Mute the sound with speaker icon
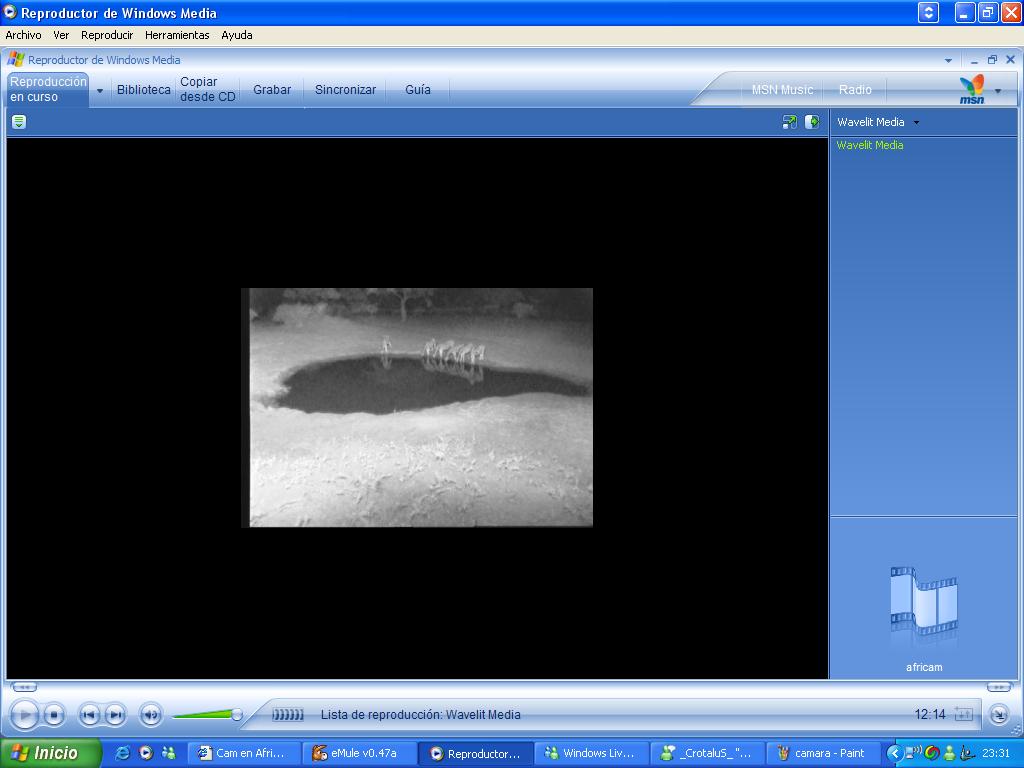Screen dimensions: 1024x768 click(150, 714)
